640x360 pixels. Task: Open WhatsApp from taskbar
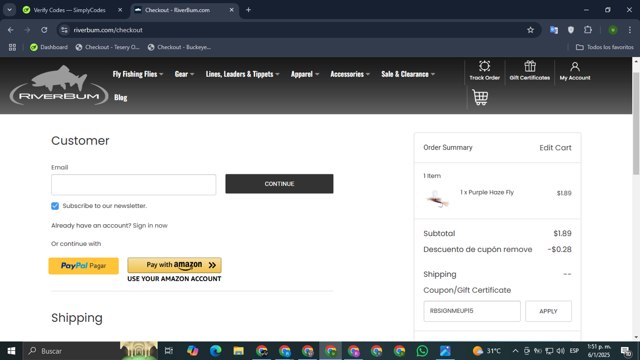click(422, 351)
